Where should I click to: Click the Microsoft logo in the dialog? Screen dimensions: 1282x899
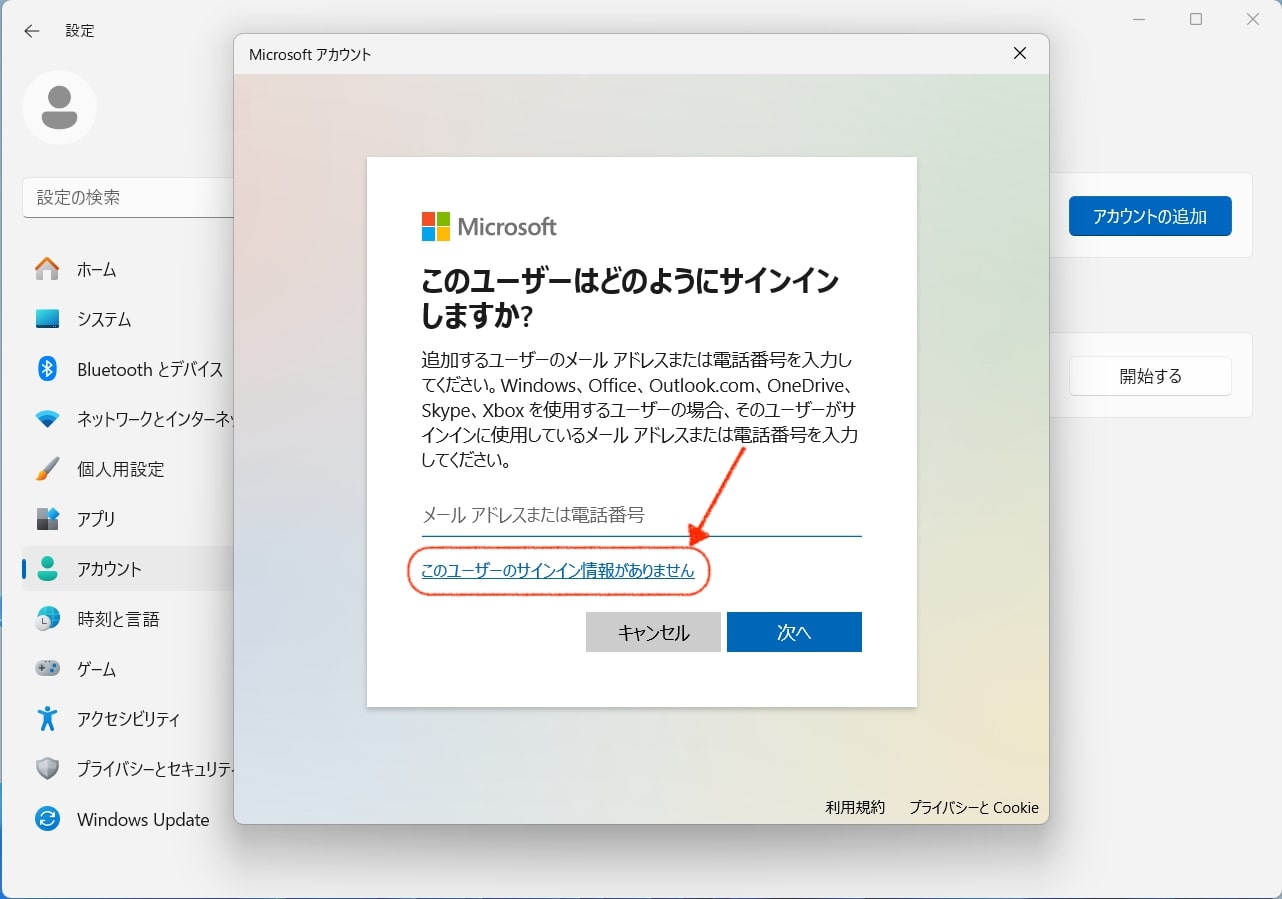489,227
